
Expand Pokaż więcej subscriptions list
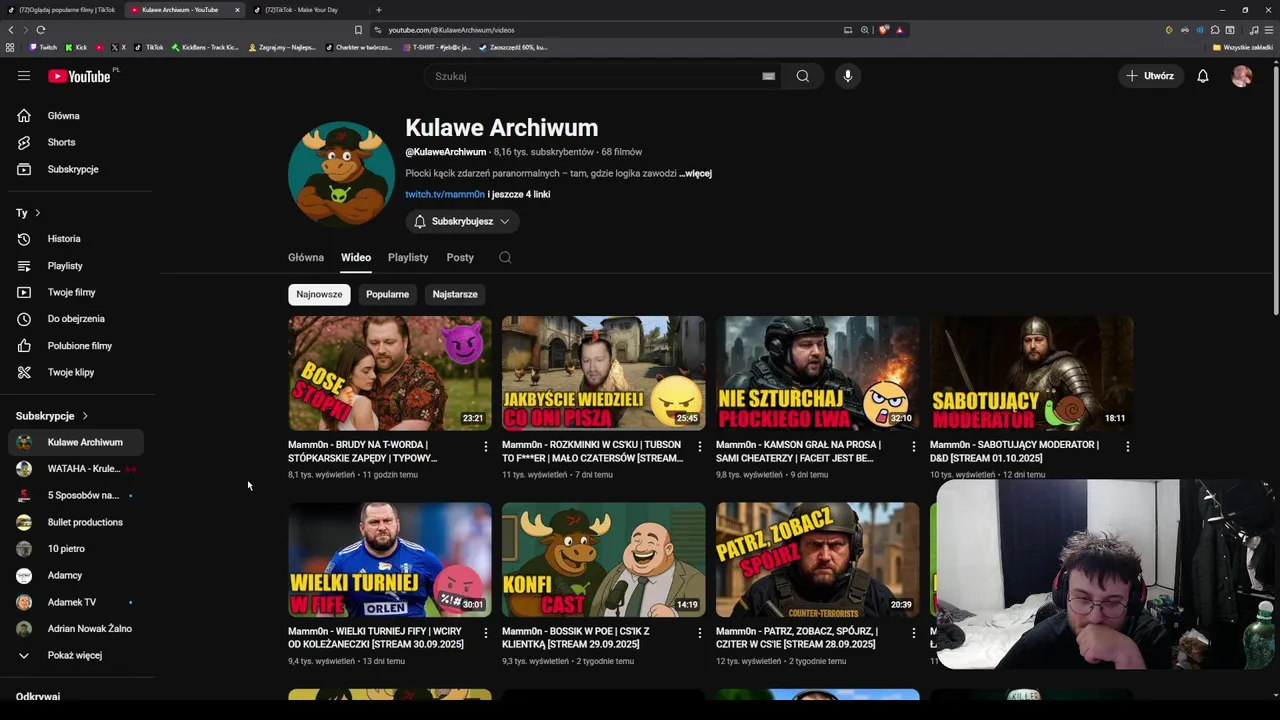(x=76, y=656)
